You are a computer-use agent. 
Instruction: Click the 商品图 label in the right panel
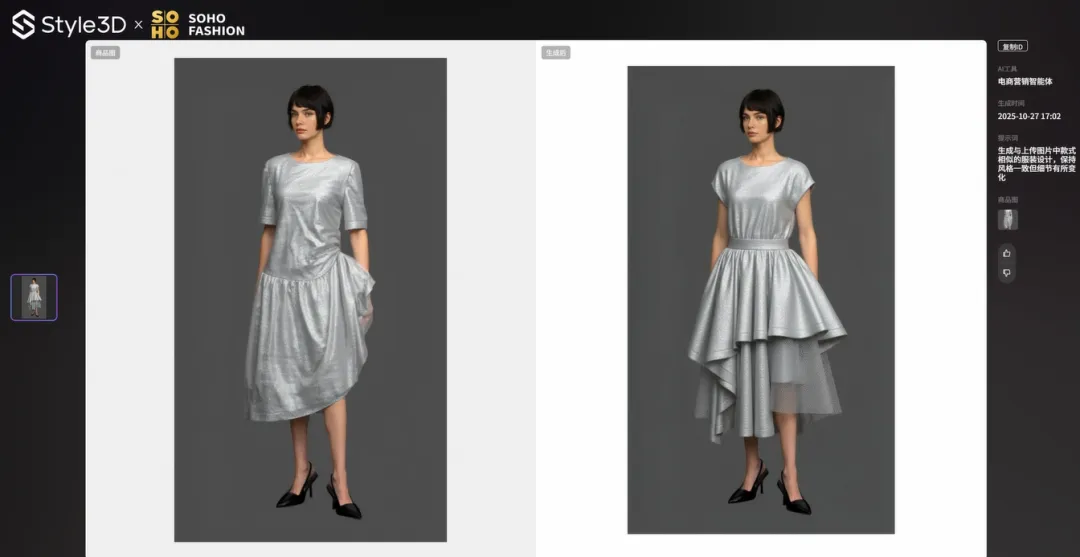(1007, 200)
